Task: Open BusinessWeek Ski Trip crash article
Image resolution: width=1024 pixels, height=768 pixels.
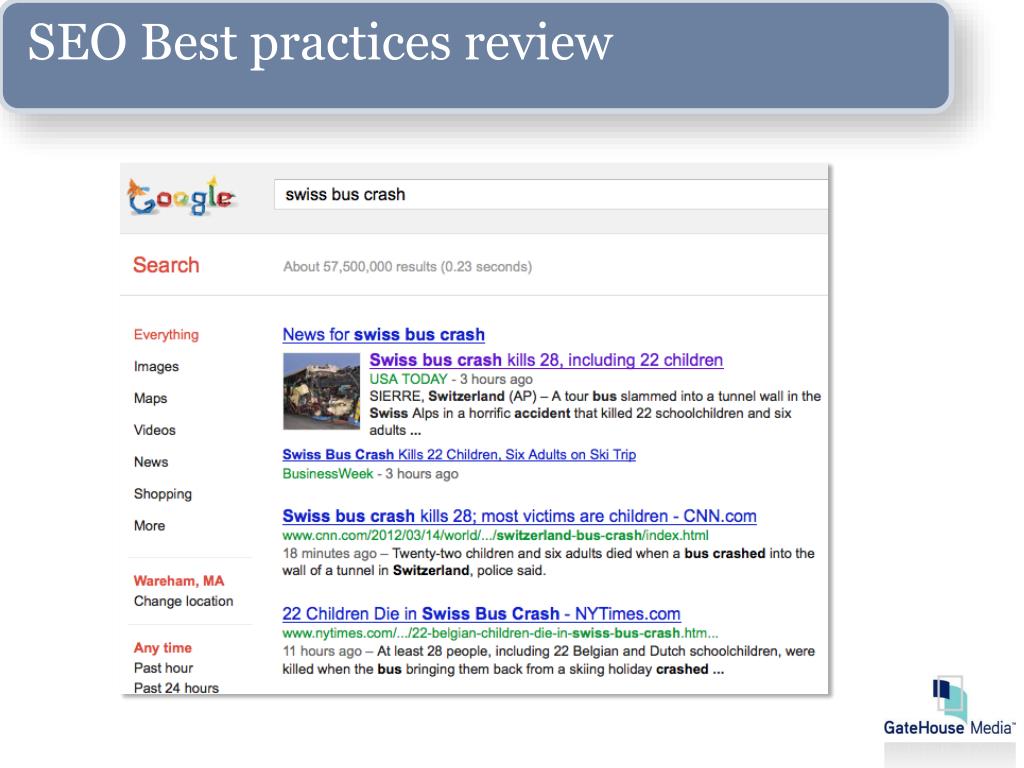Action: click(459, 455)
